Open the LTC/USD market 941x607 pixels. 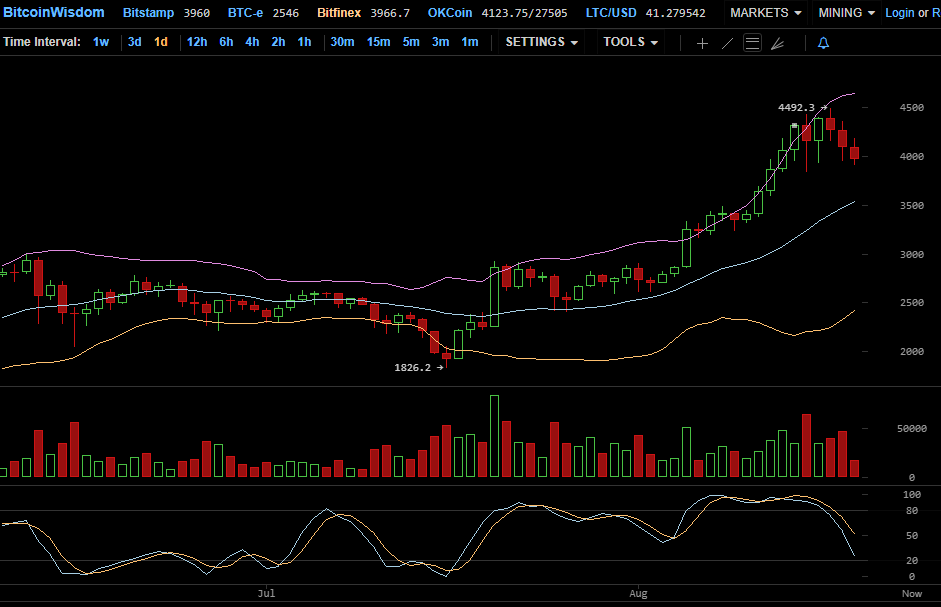(611, 13)
